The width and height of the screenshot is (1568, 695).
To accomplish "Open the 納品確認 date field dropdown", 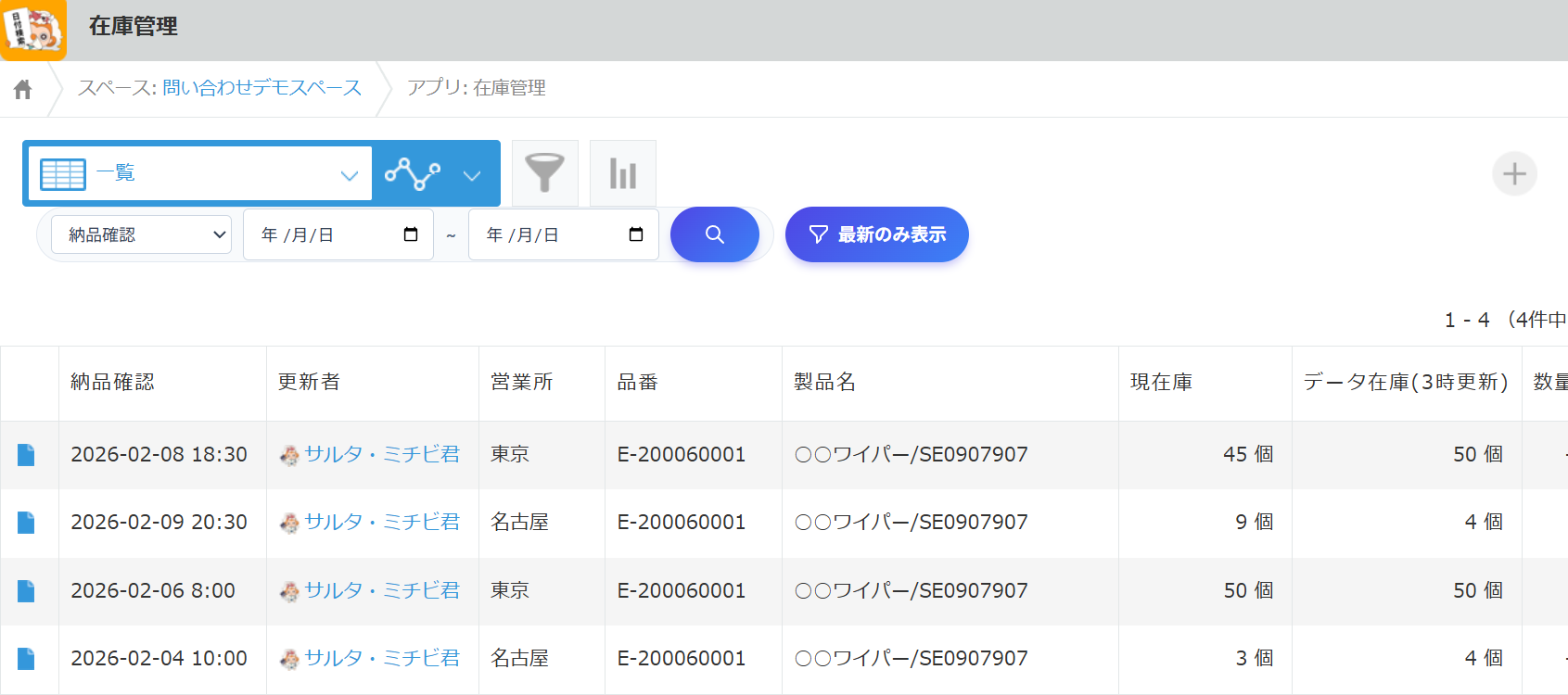I will tap(141, 234).
